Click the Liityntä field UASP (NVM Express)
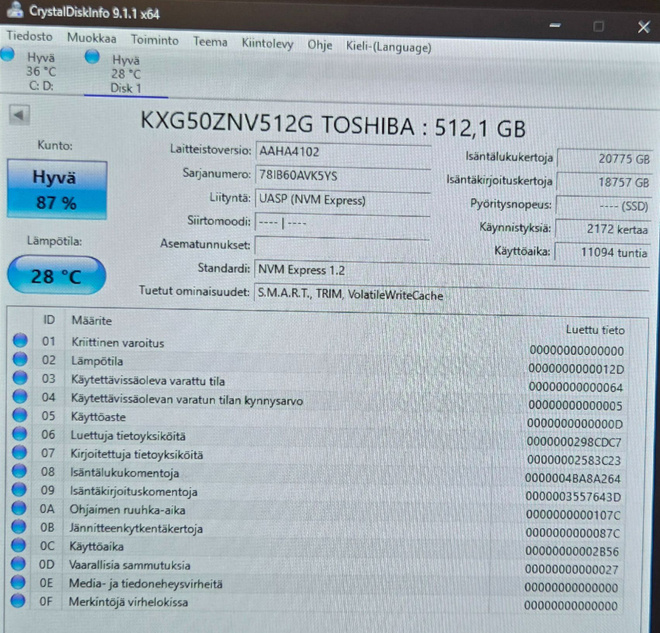Image resolution: width=660 pixels, height=633 pixels. 342,200
